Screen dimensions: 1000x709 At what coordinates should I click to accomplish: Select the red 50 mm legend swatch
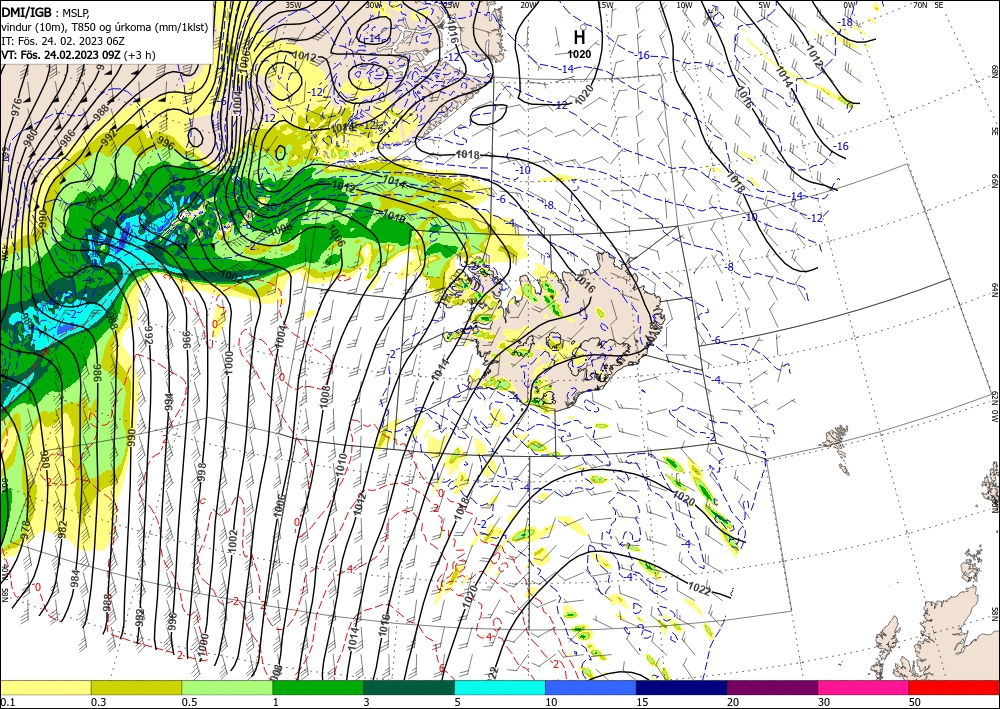pos(954,687)
